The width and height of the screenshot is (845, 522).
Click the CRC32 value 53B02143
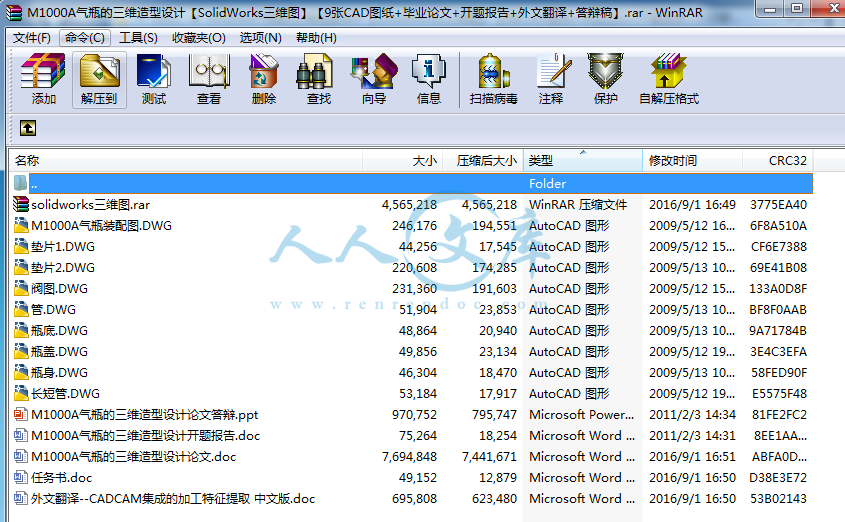778,499
